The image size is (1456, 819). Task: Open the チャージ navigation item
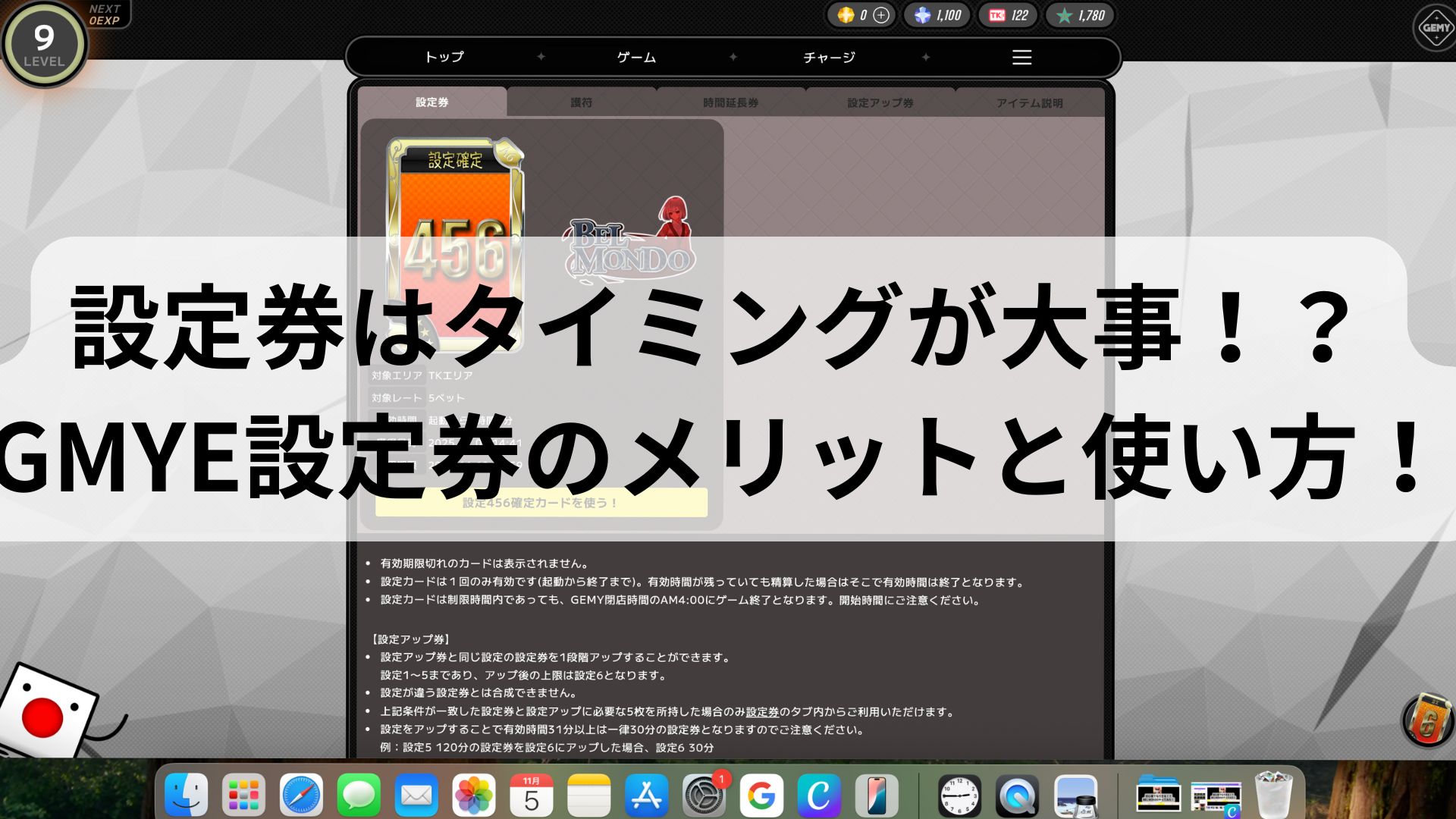coord(829,58)
